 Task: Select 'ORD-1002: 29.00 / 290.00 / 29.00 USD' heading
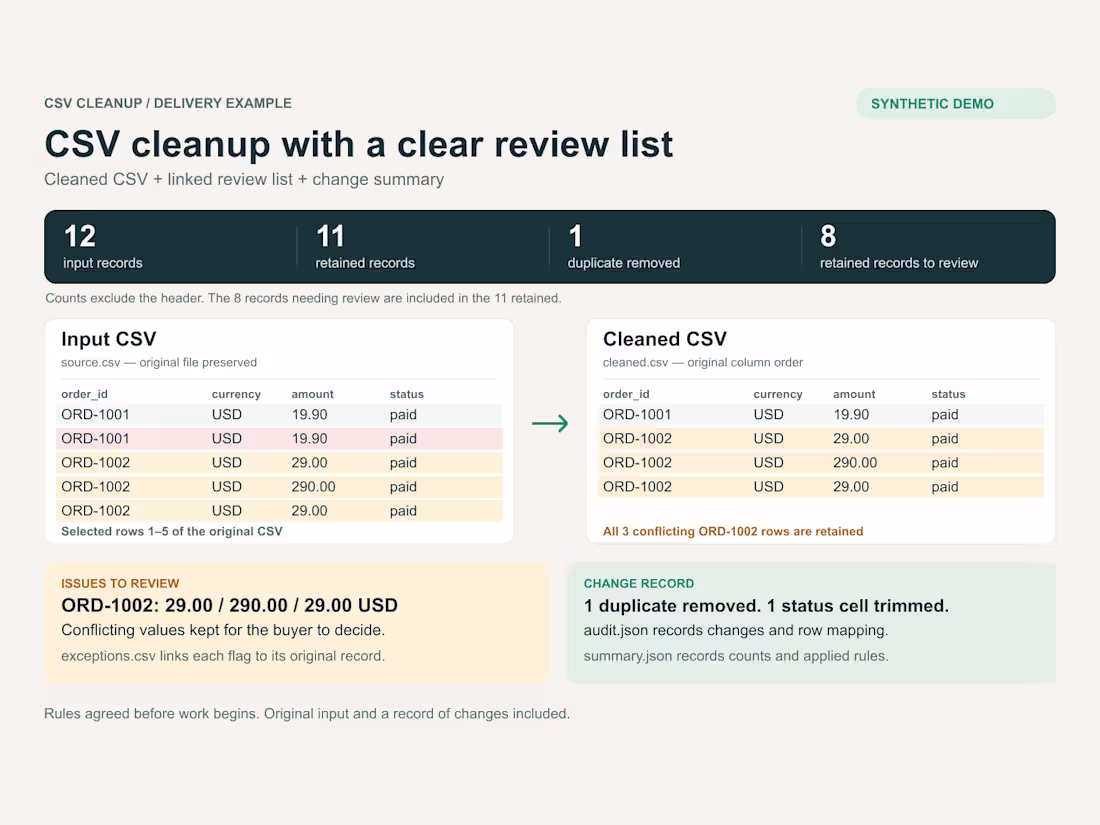229,605
